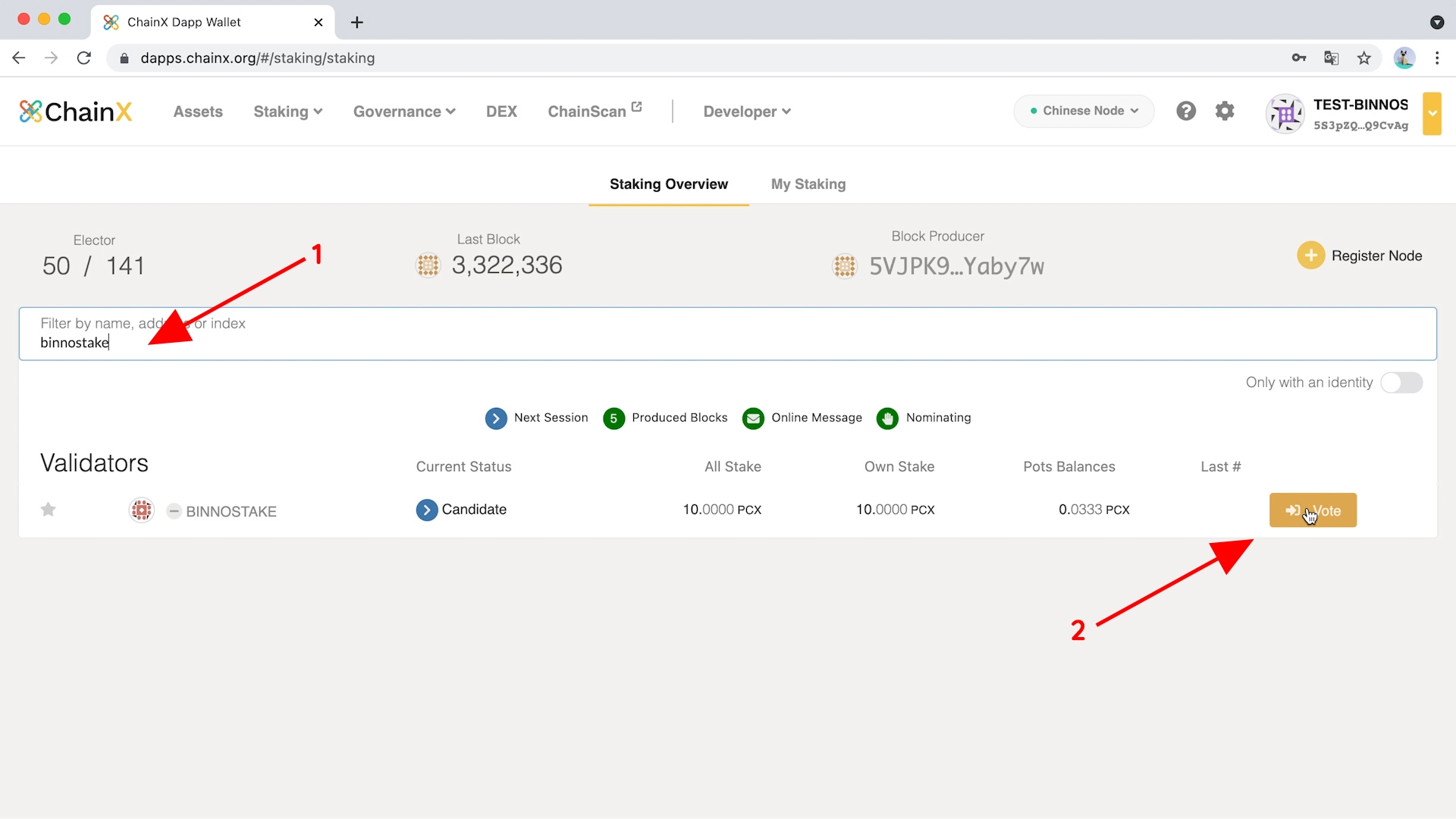The image size is (1456, 819).
Task: Open the saved passwords key icon
Action: [1299, 58]
